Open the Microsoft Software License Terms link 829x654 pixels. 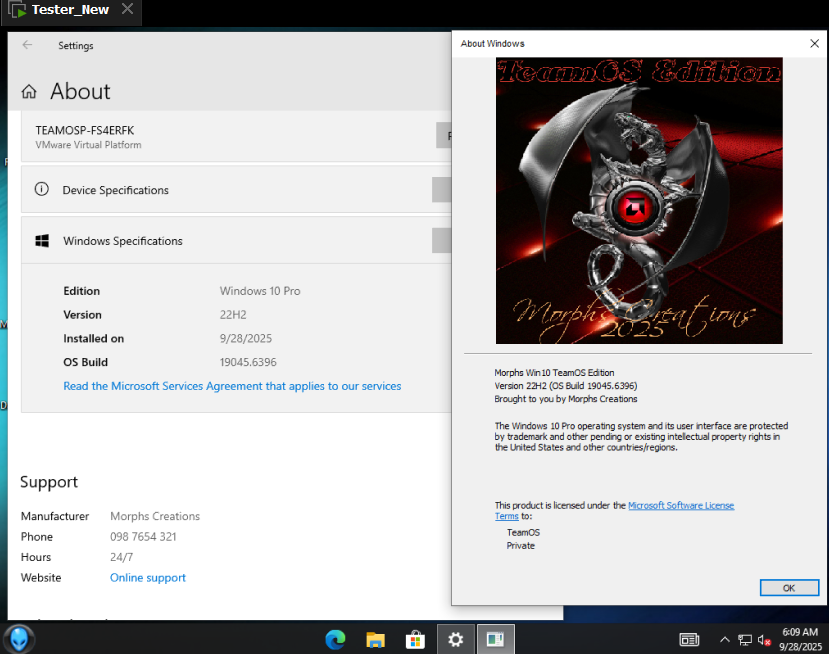(680, 506)
